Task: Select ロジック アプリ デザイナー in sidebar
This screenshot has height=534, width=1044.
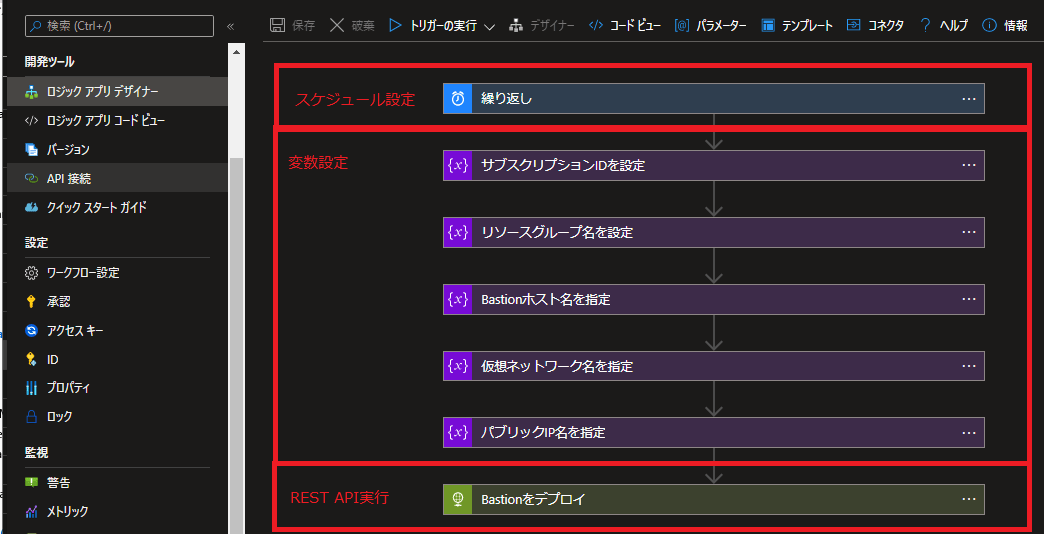Action: (x=117, y=91)
